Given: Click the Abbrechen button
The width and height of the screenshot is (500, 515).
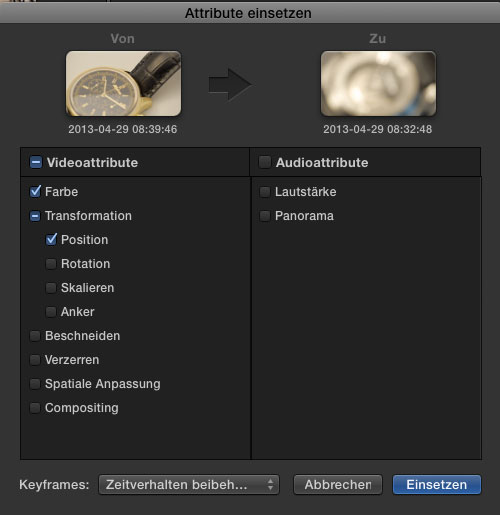Looking at the screenshot, I should (x=338, y=485).
